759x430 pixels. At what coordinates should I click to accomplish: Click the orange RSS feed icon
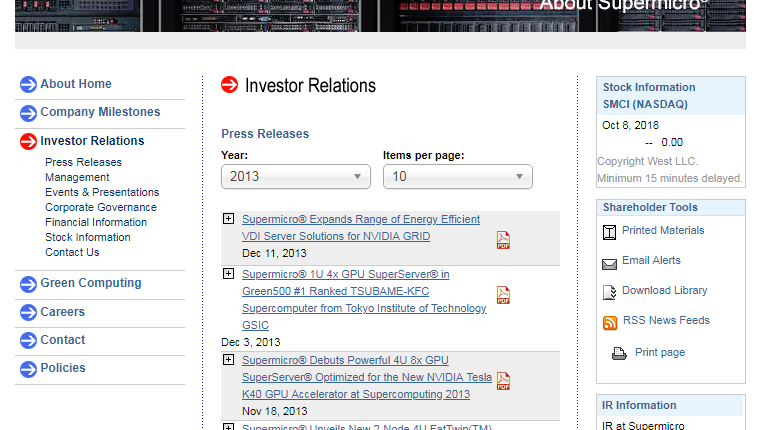pos(610,322)
